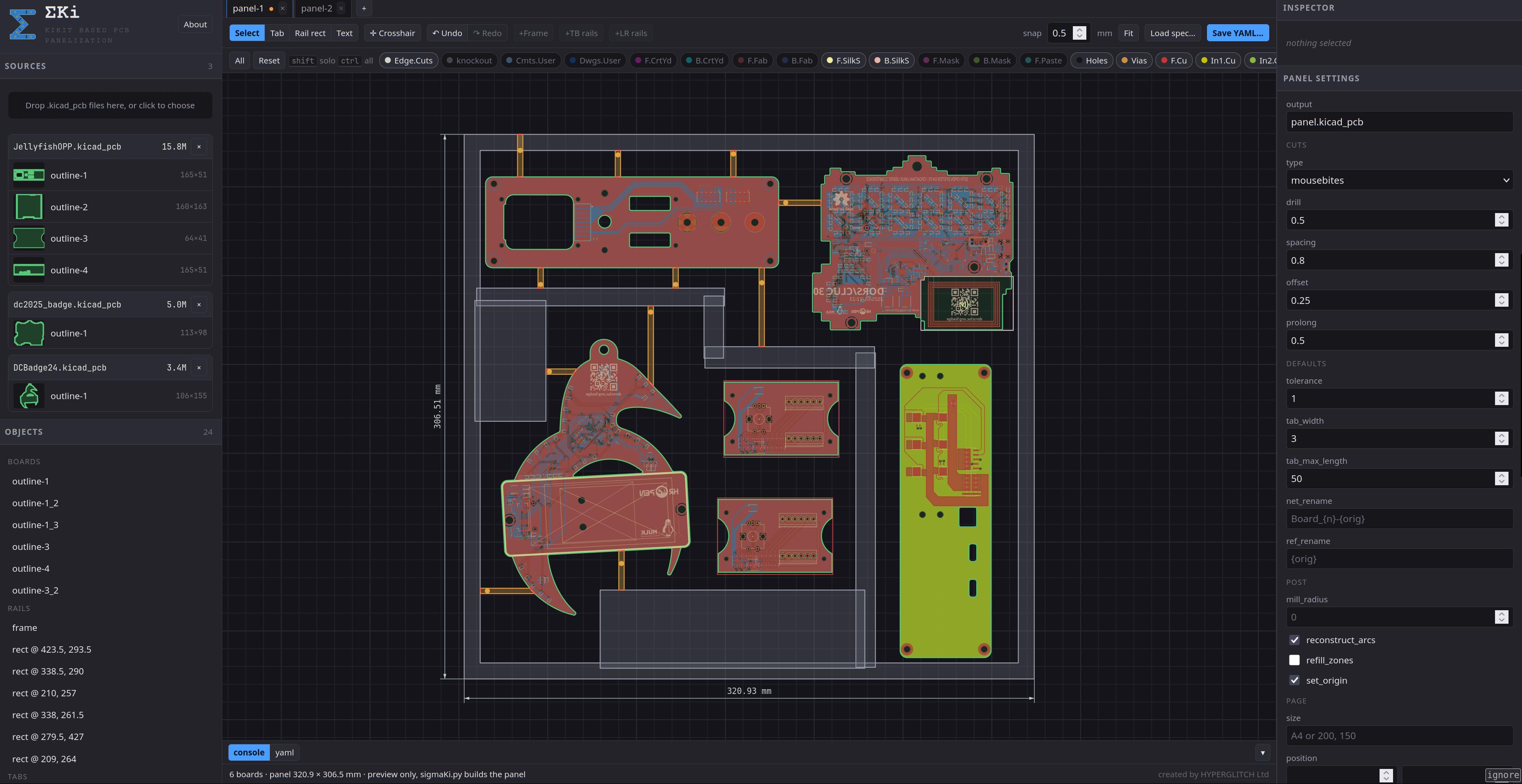The width and height of the screenshot is (1522, 784).
Task: Select DCBadge24 outline-1 bird thumbnail
Action: [x=28, y=396]
